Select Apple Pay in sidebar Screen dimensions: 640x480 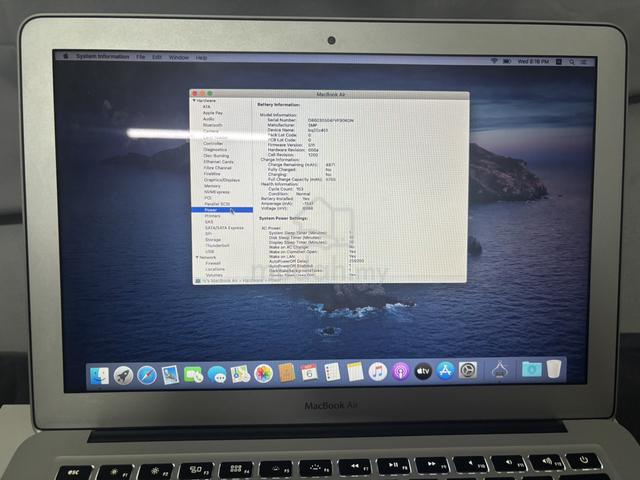point(213,113)
